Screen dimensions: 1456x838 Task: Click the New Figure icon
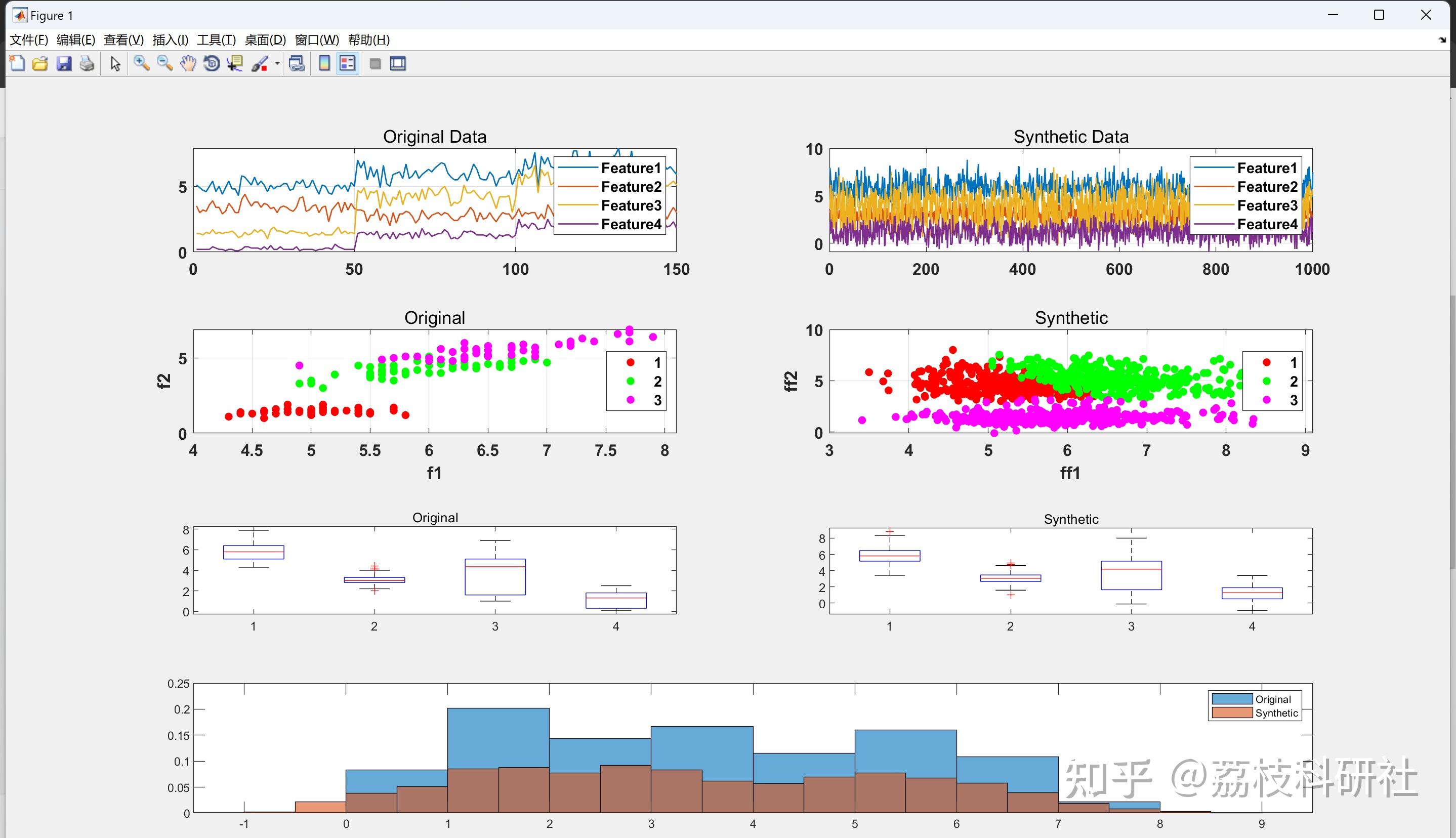[x=17, y=63]
